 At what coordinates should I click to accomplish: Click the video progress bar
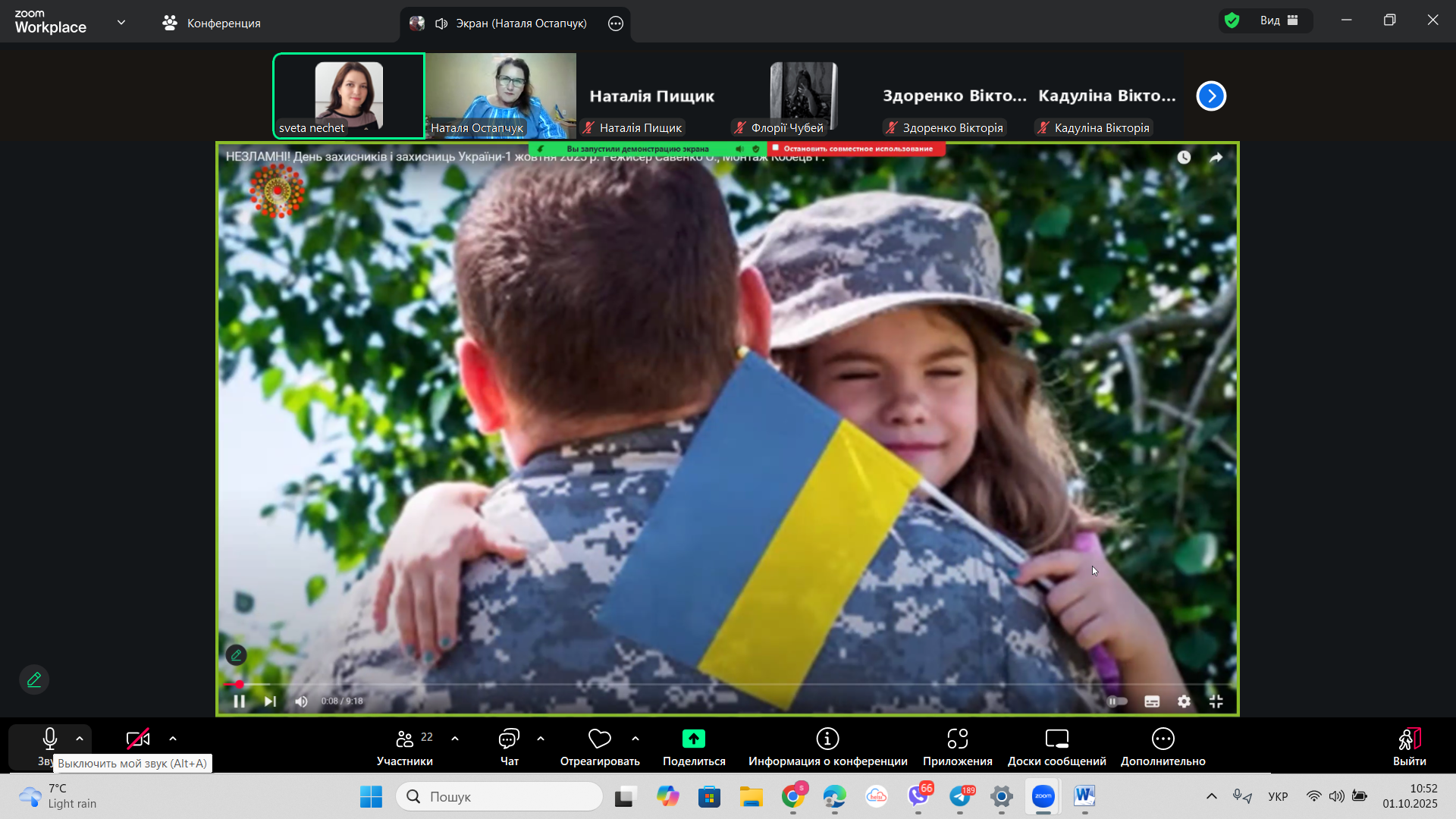click(x=728, y=685)
